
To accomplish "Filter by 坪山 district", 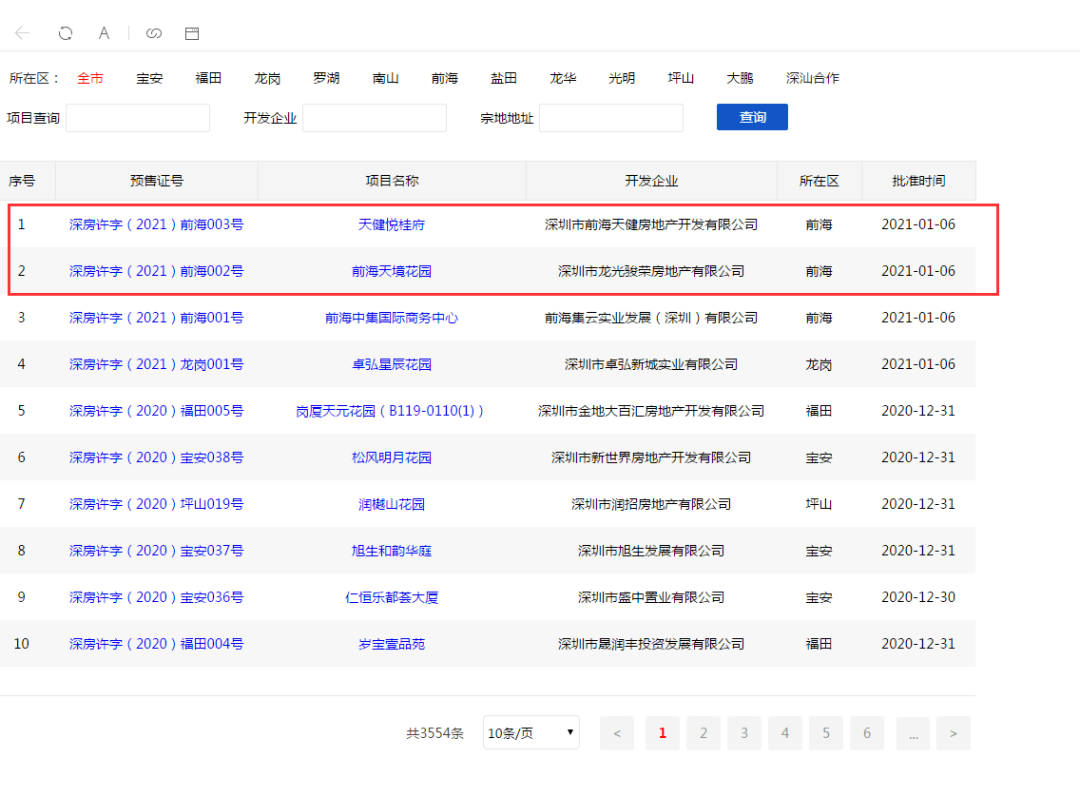I will point(681,78).
